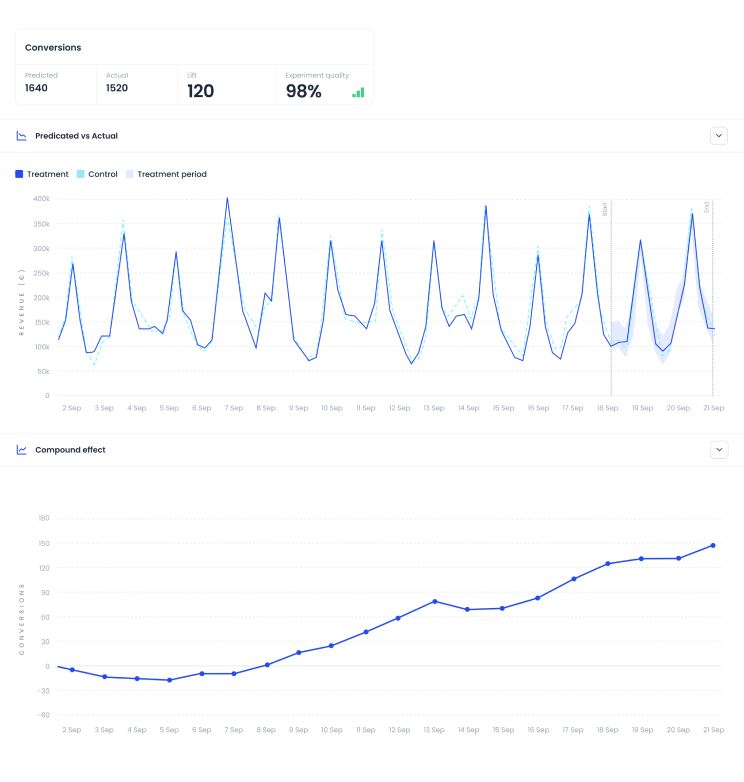The width and height of the screenshot is (744, 782).
Task: Toggle the Control legend swatch
Action: coord(80,174)
